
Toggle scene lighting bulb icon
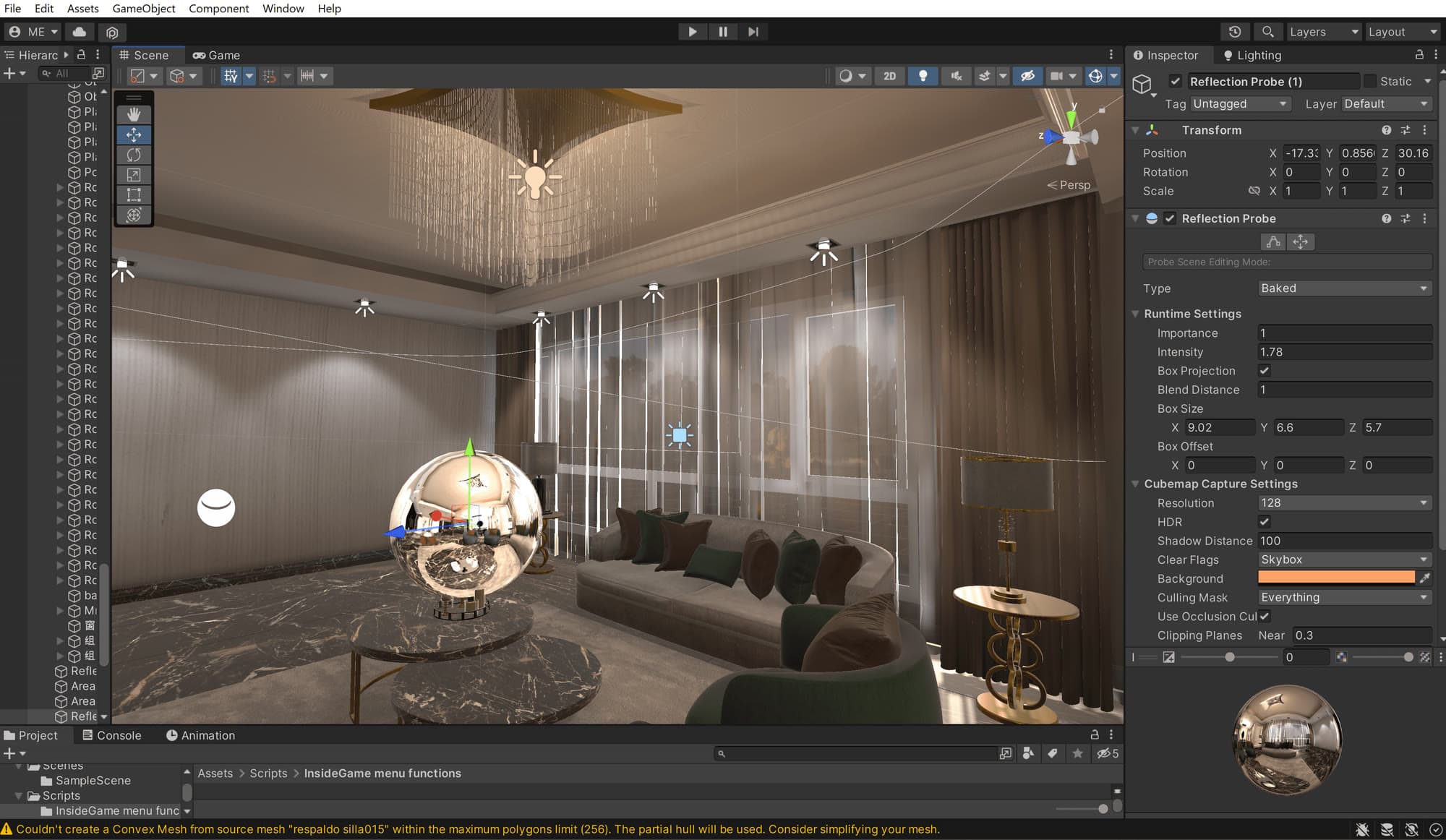(923, 76)
